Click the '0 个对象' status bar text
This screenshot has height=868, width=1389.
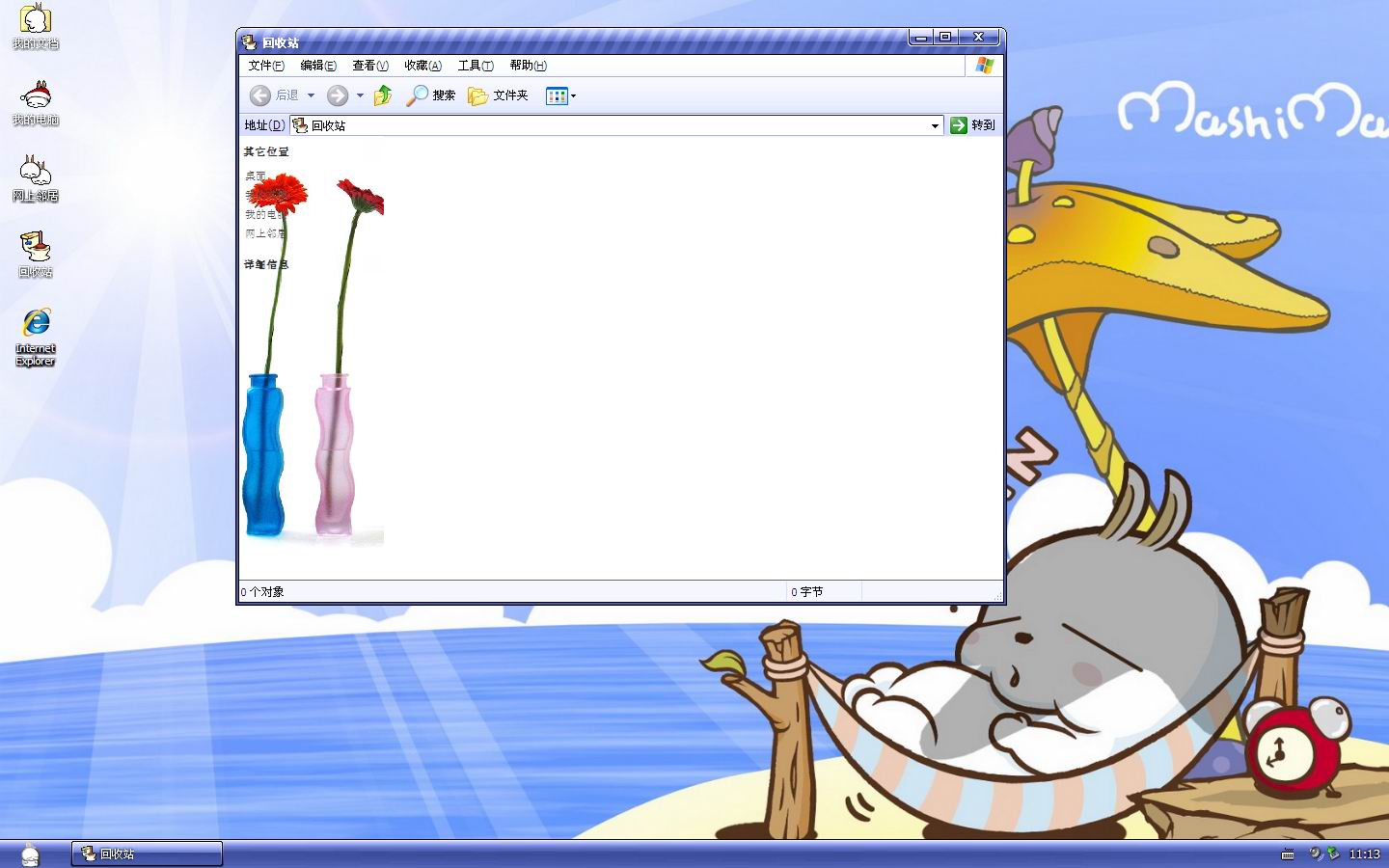(262, 592)
